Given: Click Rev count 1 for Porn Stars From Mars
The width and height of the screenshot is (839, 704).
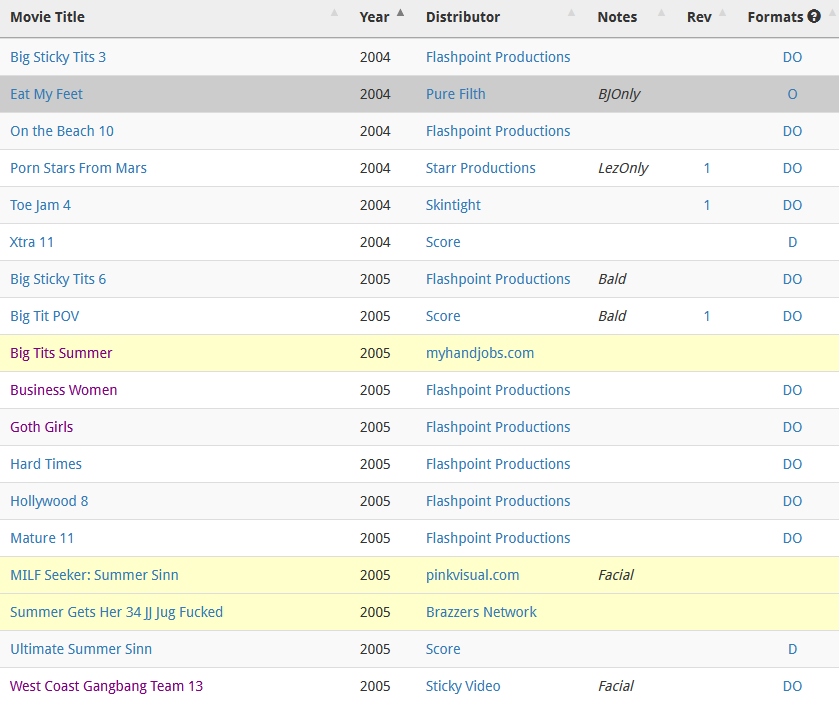Looking at the screenshot, I should [707, 168].
